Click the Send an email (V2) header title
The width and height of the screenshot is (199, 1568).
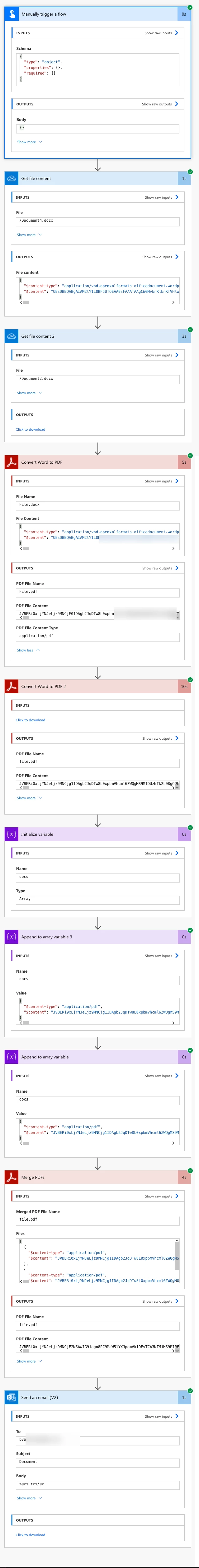(x=40, y=1397)
